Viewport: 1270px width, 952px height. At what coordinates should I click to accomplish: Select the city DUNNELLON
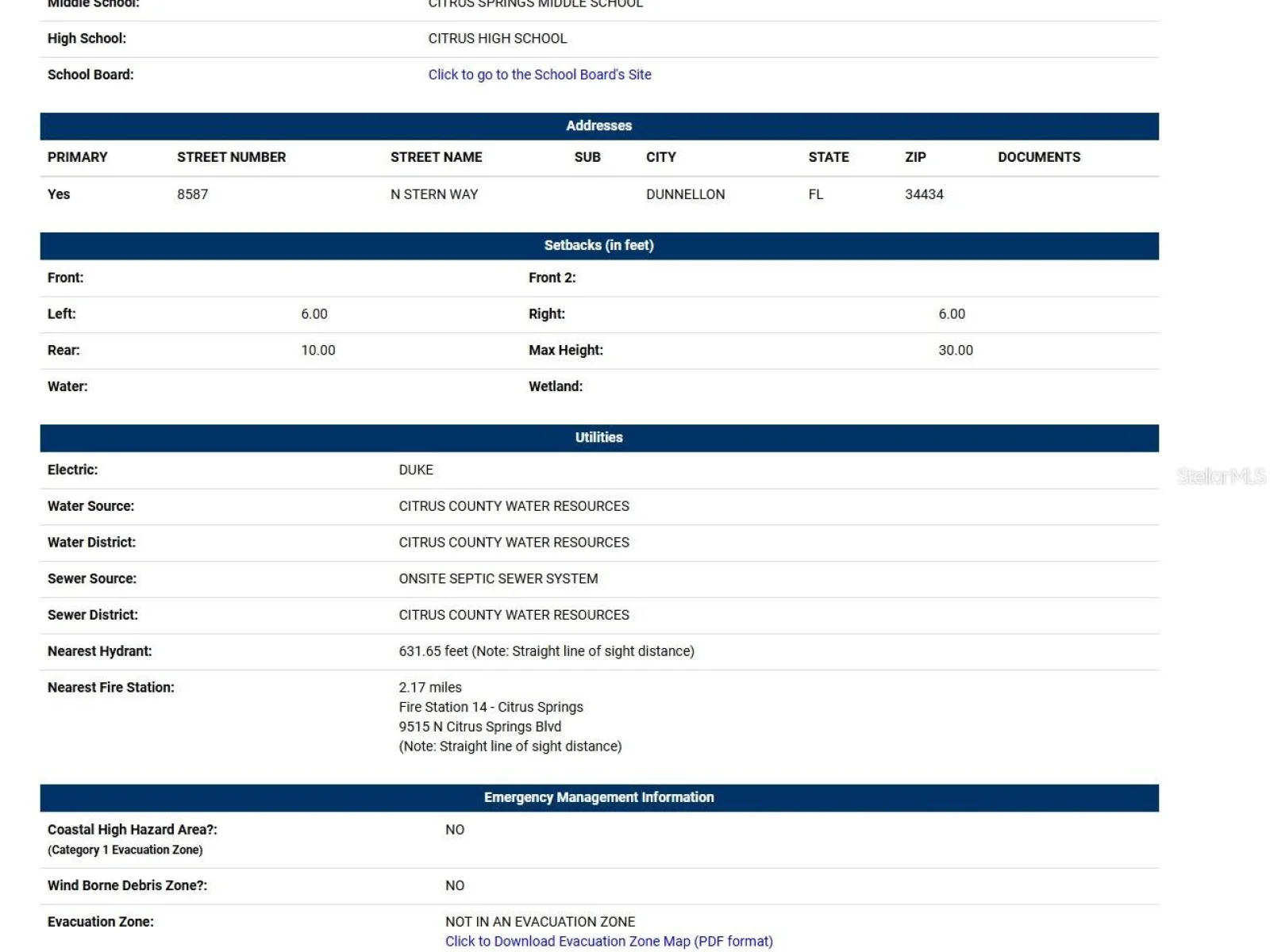tap(685, 194)
